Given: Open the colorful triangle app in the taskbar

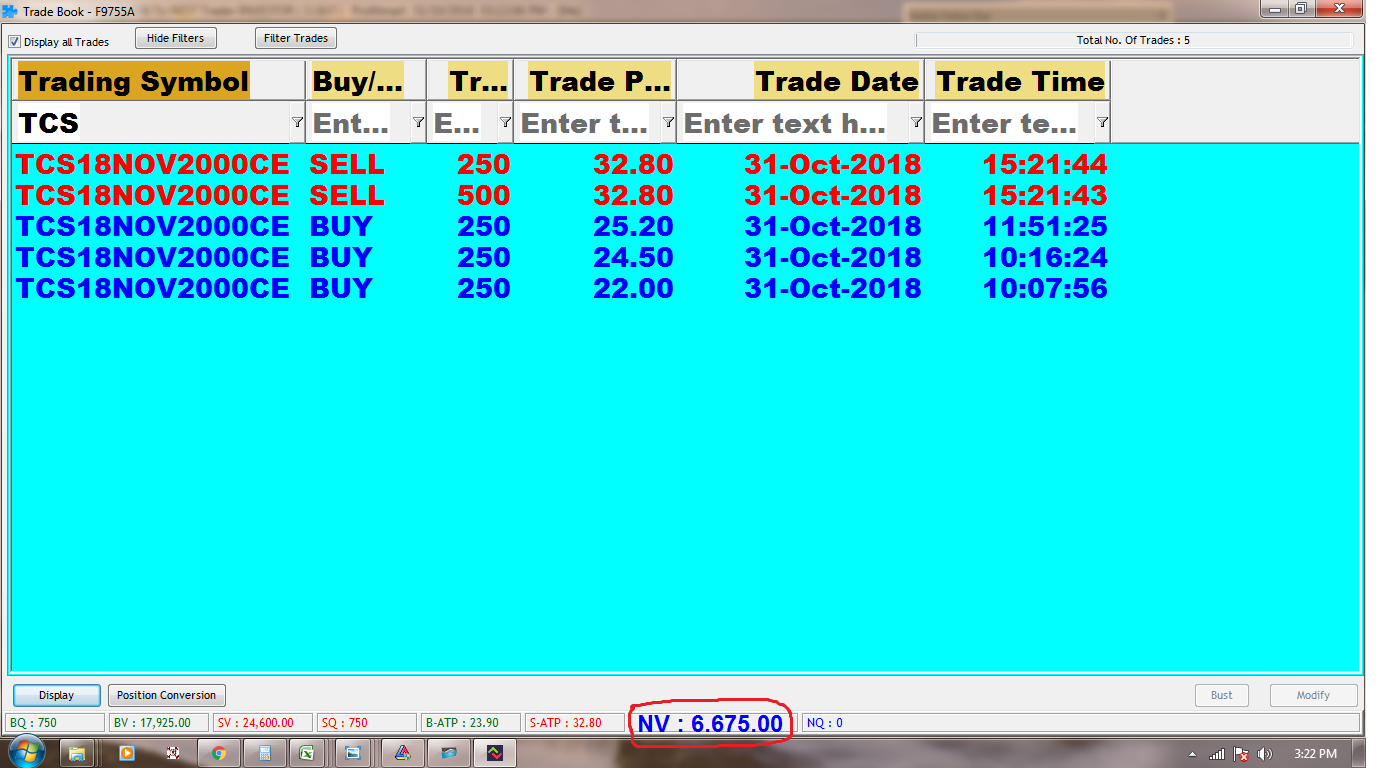Looking at the screenshot, I should [x=402, y=753].
